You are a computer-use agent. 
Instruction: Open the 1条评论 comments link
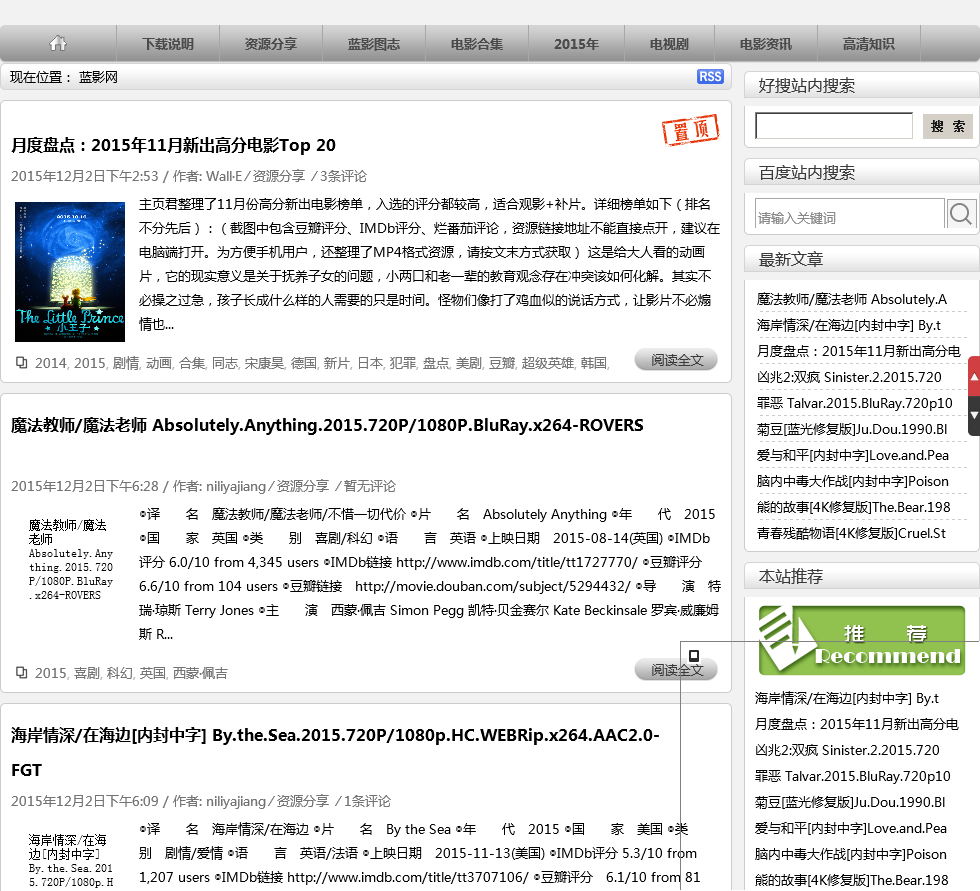point(367,801)
